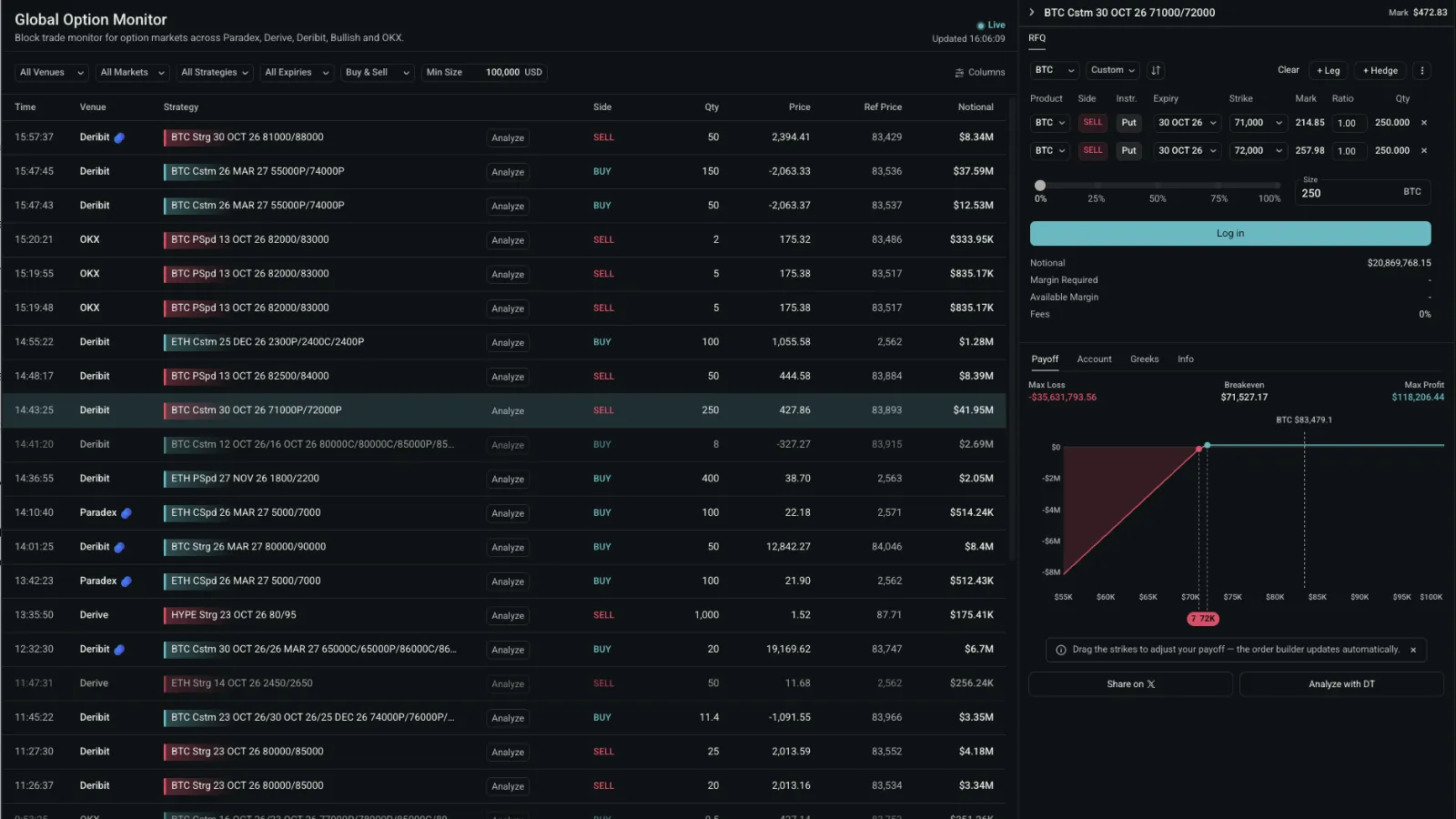The height and width of the screenshot is (819, 1456).
Task: Expand the All Strategies dropdown
Action: click(x=215, y=73)
